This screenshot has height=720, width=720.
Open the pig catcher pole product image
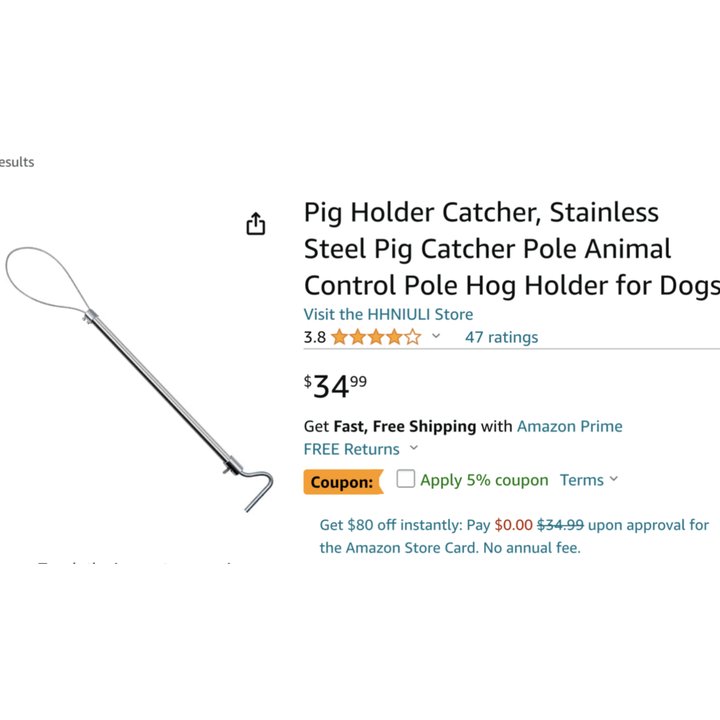[140, 378]
